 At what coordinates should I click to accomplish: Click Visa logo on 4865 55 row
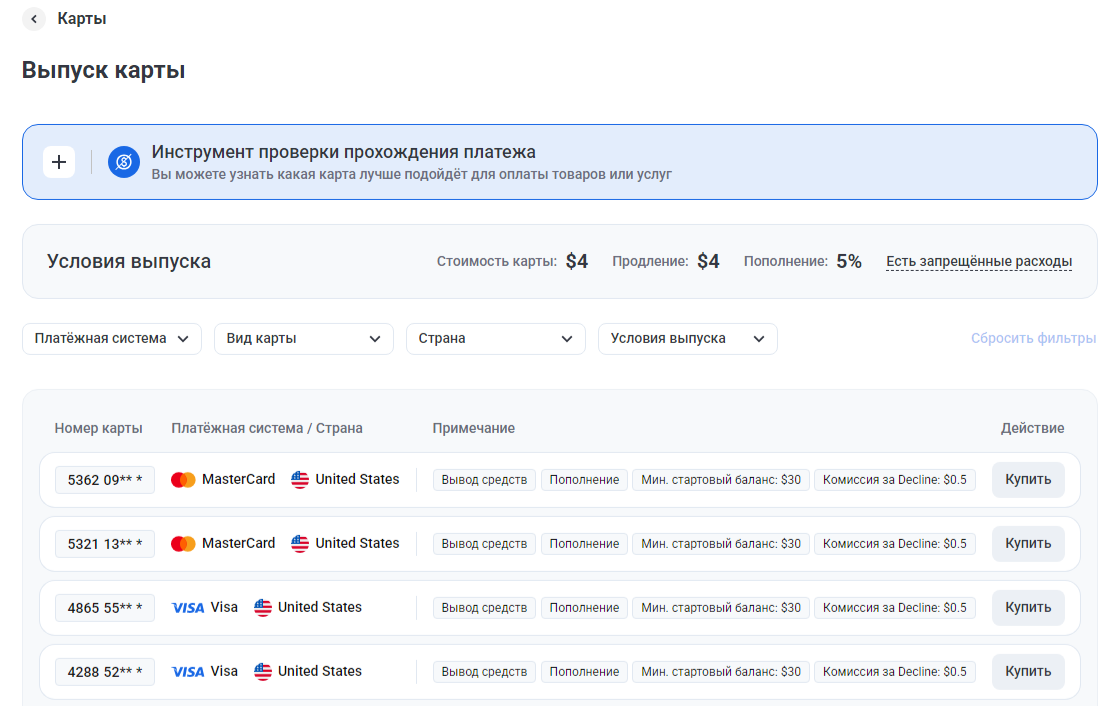click(188, 608)
